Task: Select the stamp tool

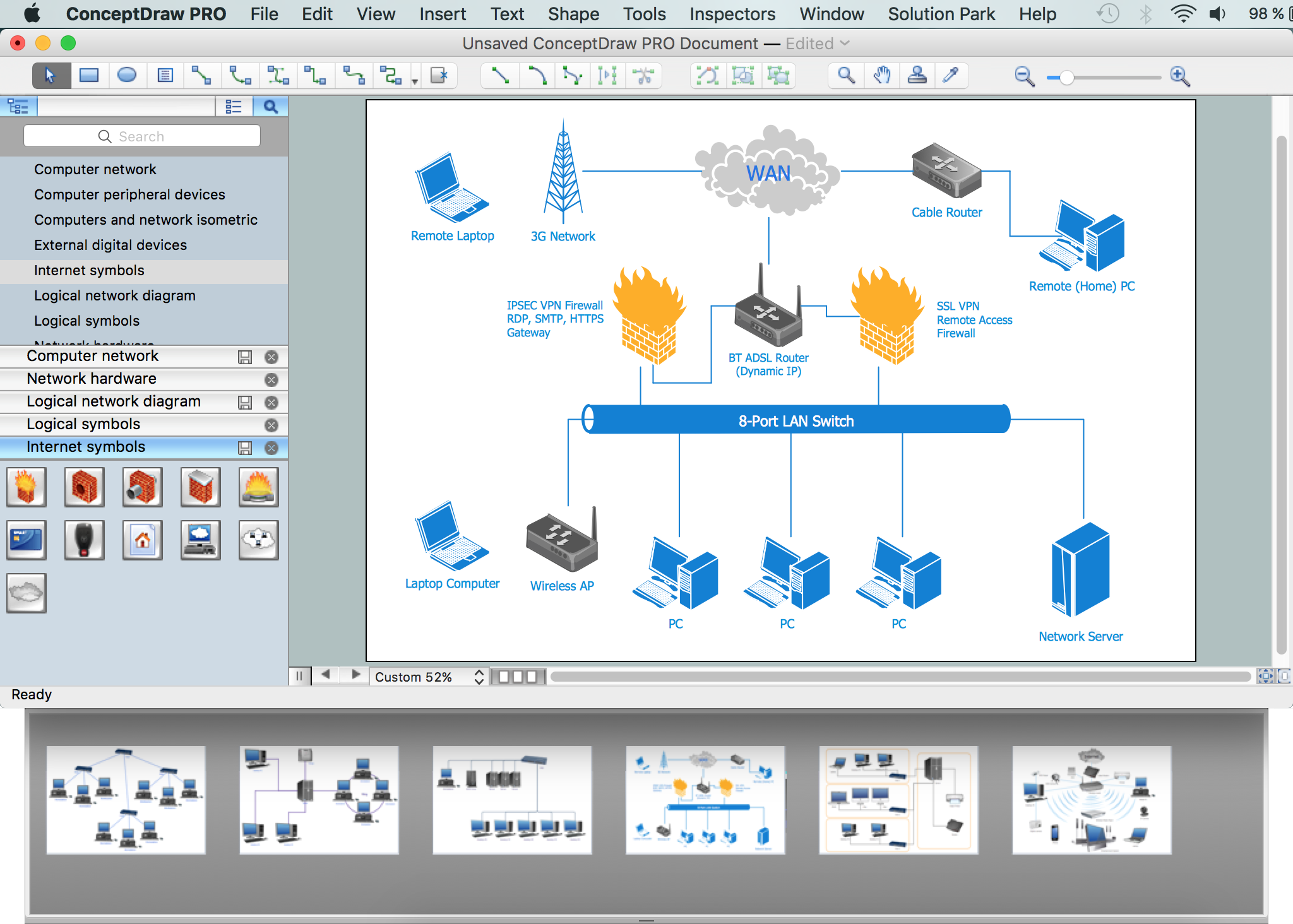Action: pyautogui.click(x=917, y=76)
